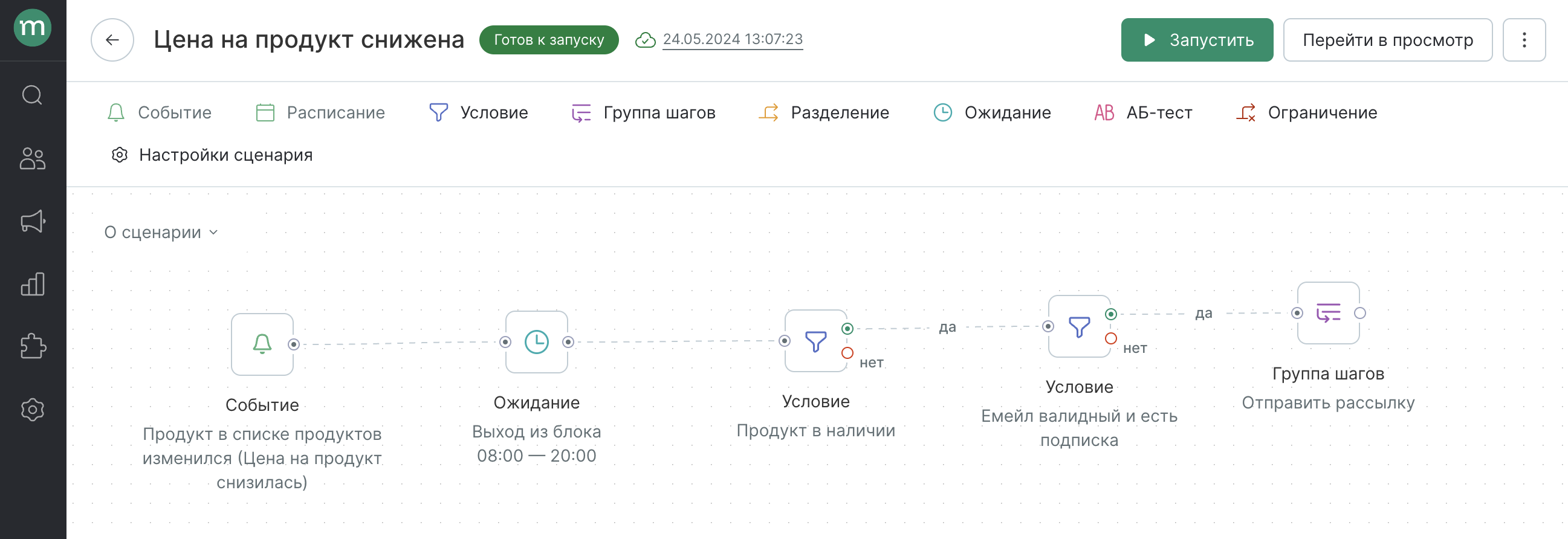This screenshot has width=1568, height=539.
Task: Select the Группа шагов node
Action: click(1328, 312)
